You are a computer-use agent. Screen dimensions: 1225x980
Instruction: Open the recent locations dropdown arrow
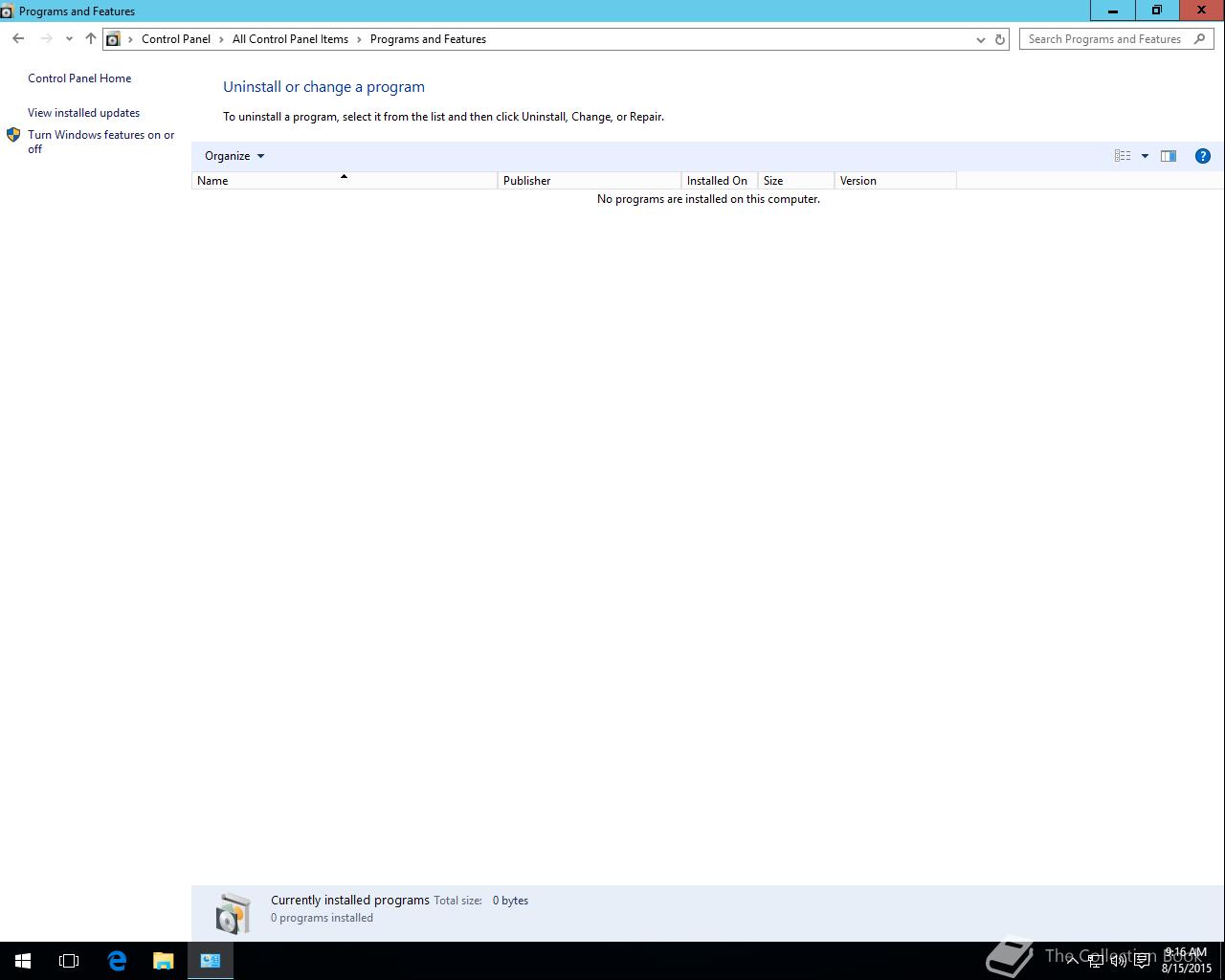point(69,39)
